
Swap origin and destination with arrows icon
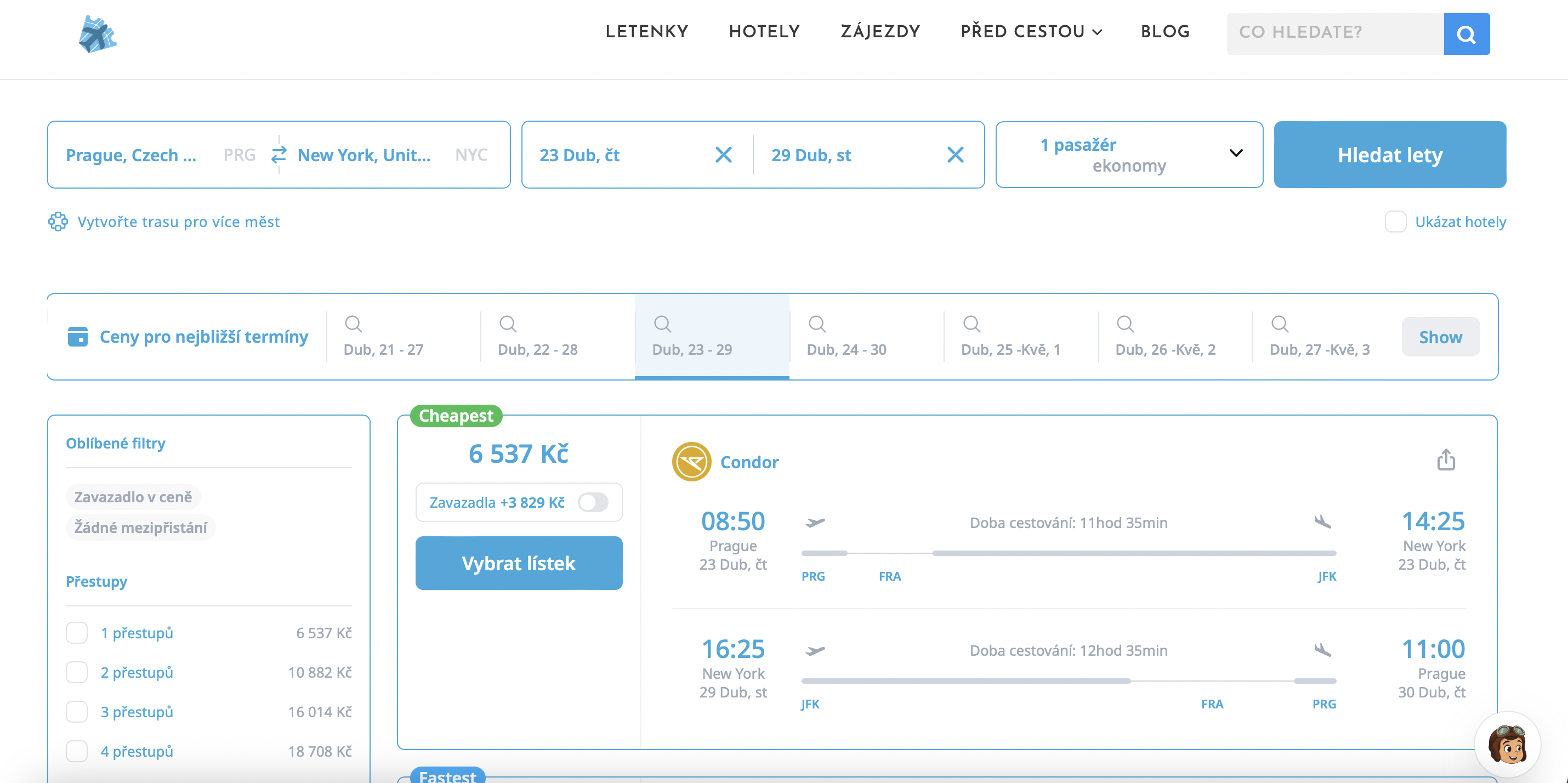tap(279, 155)
